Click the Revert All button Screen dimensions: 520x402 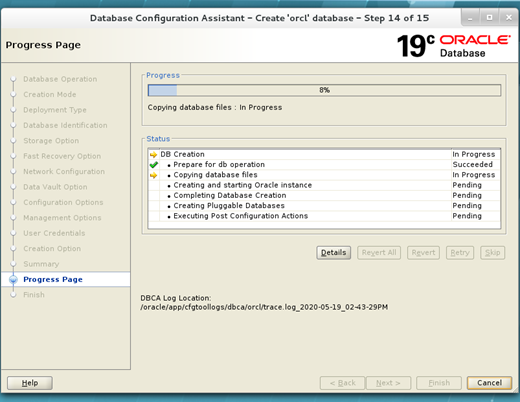(379, 253)
